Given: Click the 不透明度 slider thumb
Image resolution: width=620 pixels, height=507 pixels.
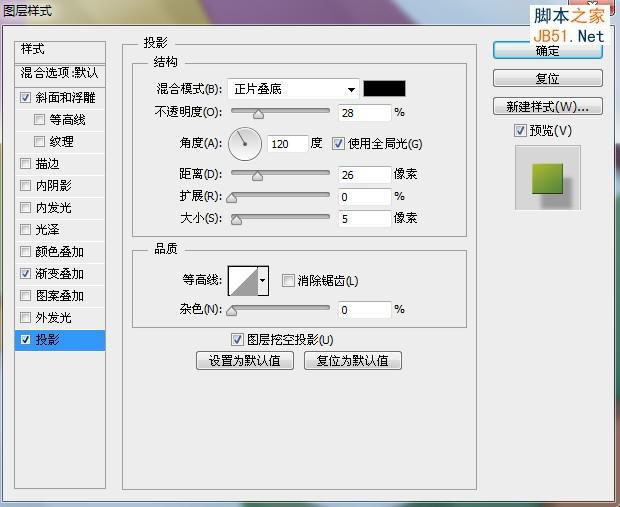Looking at the screenshot, I should coord(259,114).
